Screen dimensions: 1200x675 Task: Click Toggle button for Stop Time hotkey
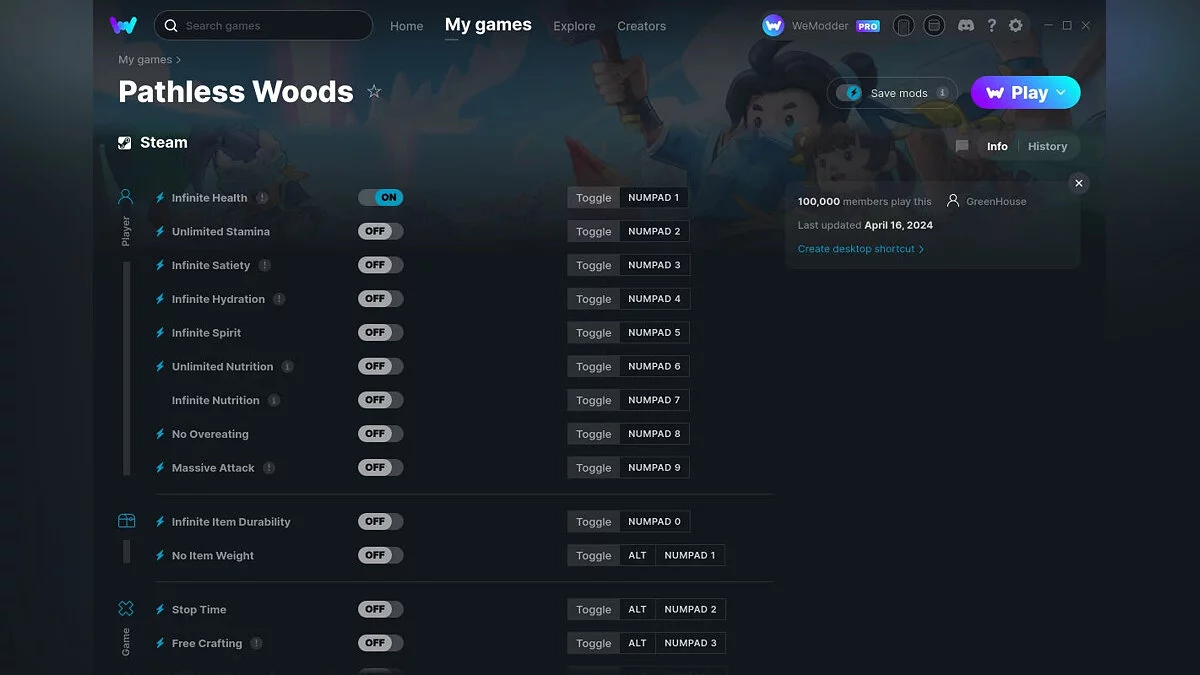[593, 609]
